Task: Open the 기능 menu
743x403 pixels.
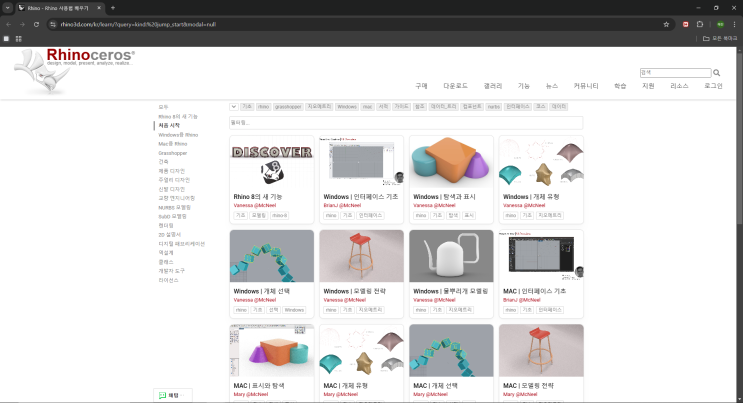Action: (x=524, y=86)
